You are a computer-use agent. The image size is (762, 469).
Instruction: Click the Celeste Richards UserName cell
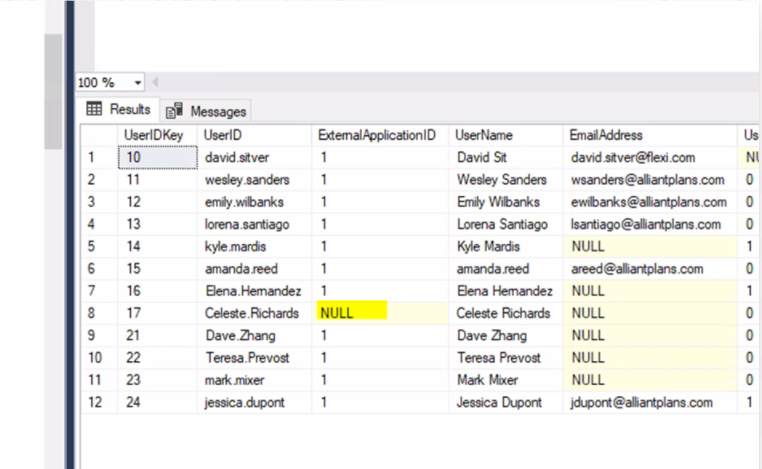coord(506,313)
